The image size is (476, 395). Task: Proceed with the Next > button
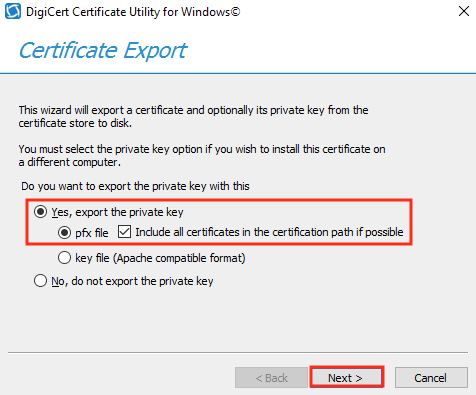(x=347, y=378)
